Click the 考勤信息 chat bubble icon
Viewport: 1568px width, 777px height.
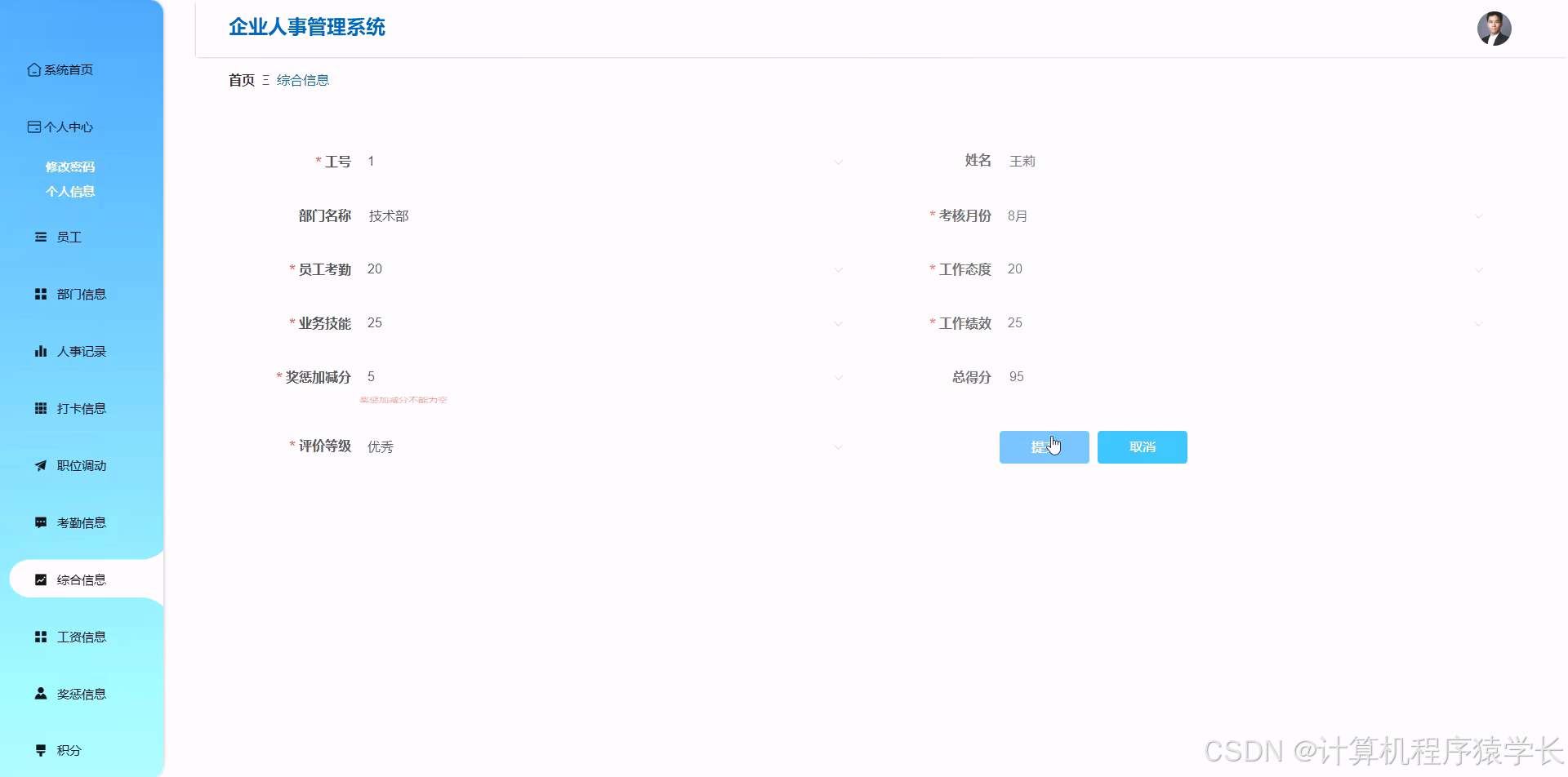coord(41,522)
